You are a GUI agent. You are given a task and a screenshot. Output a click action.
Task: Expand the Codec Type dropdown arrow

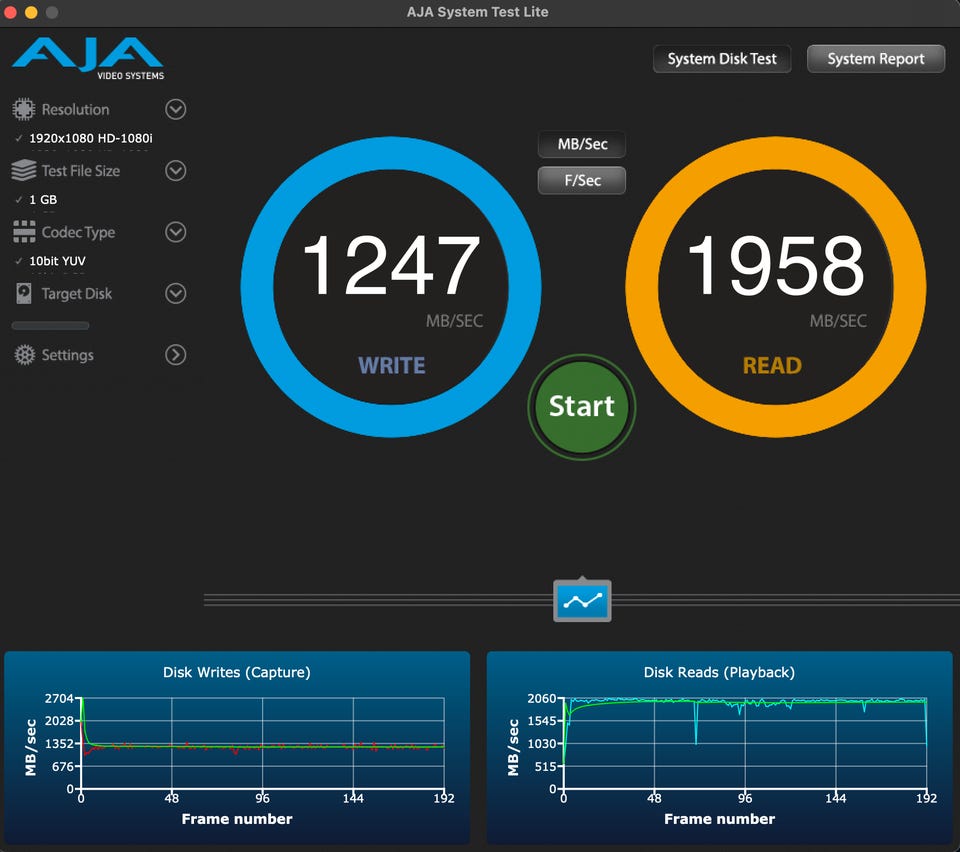point(176,232)
